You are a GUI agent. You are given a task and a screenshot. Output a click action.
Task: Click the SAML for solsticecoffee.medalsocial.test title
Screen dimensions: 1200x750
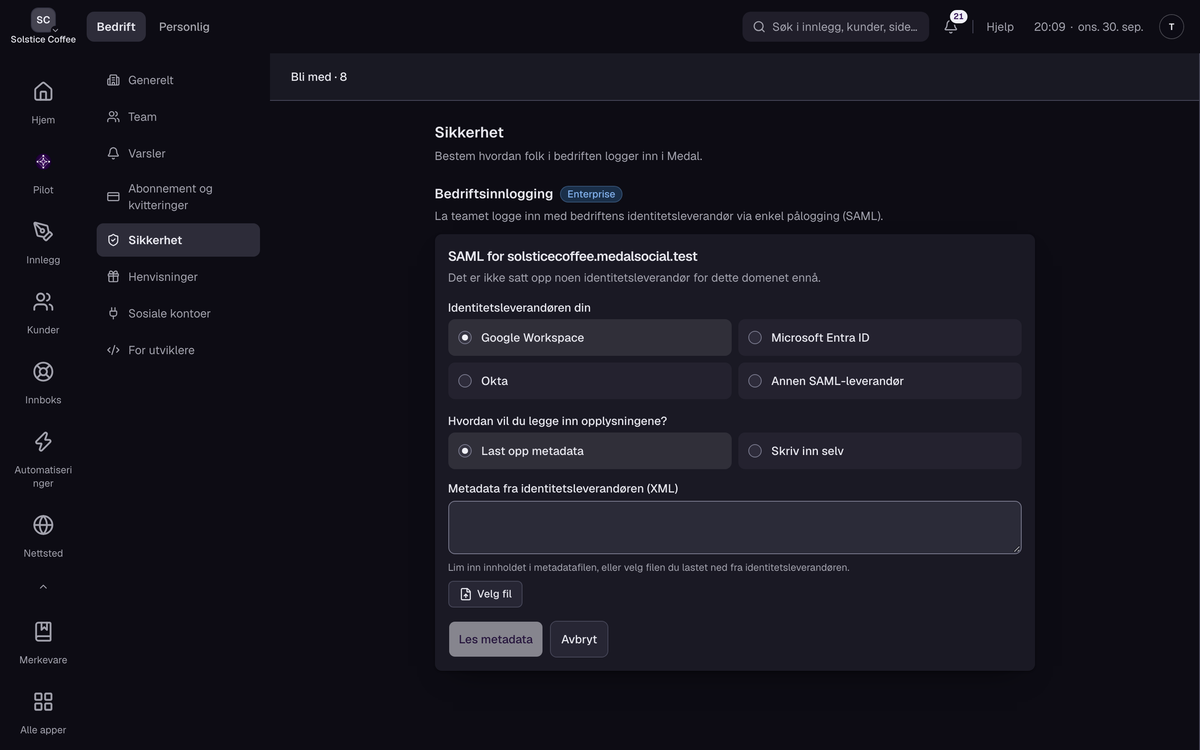(573, 257)
